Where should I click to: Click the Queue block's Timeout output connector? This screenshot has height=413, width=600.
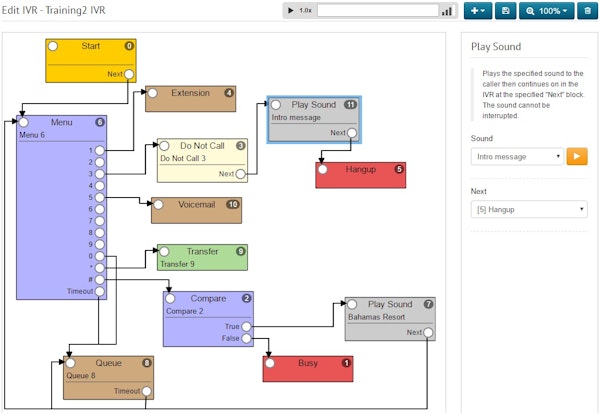(146, 391)
